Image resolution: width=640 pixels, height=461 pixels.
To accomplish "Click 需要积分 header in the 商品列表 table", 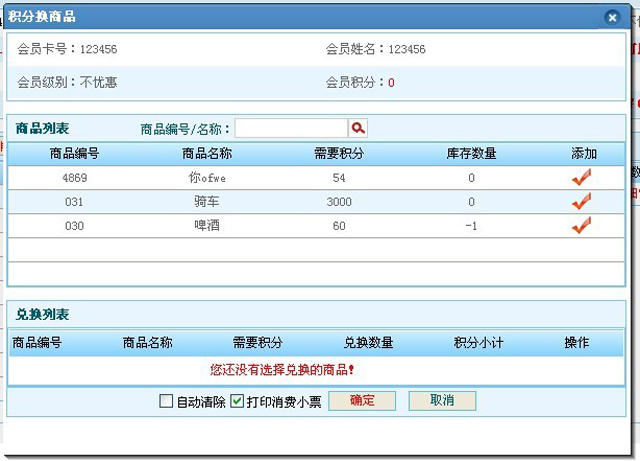I will point(339,153).
